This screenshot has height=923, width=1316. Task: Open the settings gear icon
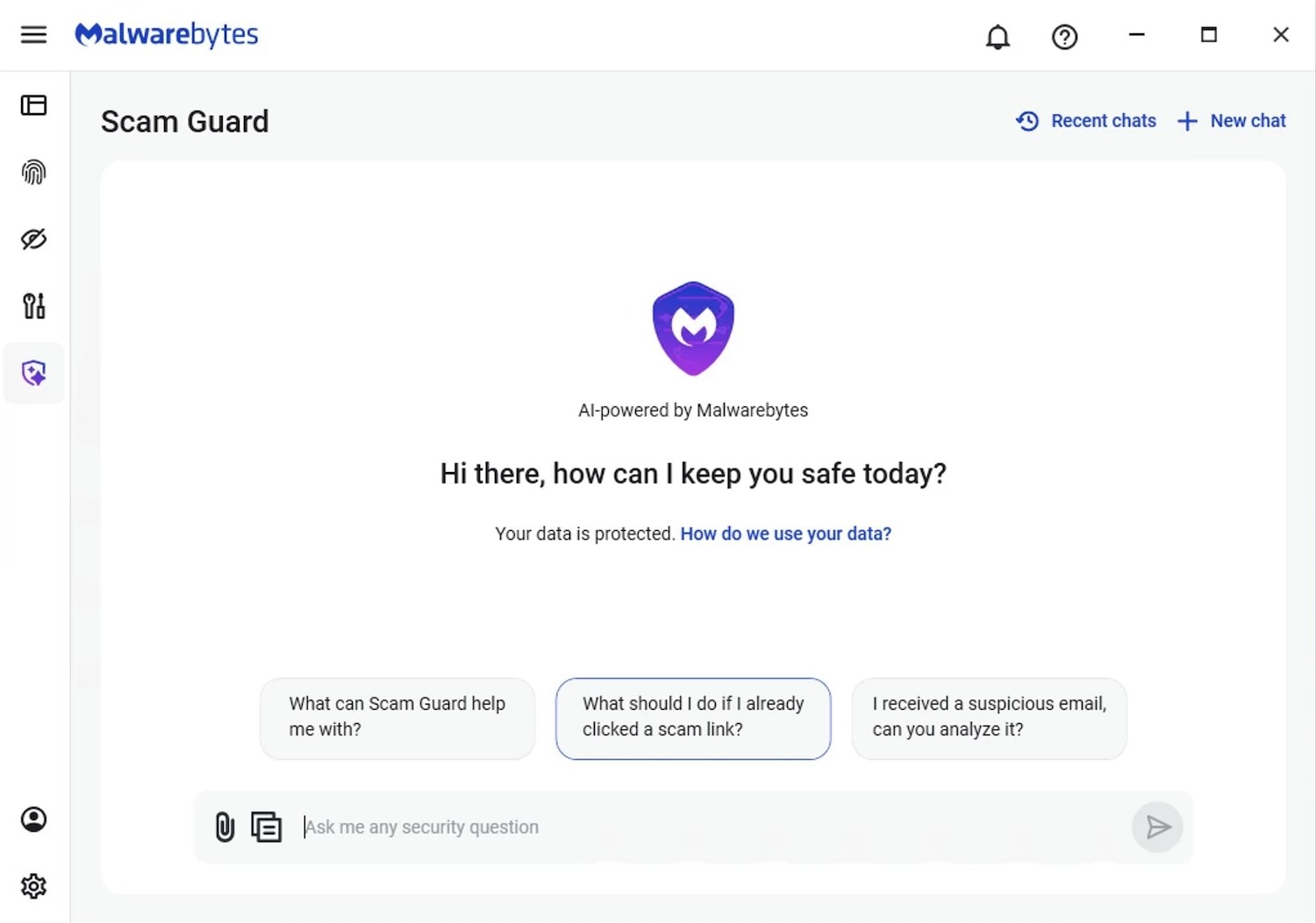pyautogui.click(x=33, y=886)
